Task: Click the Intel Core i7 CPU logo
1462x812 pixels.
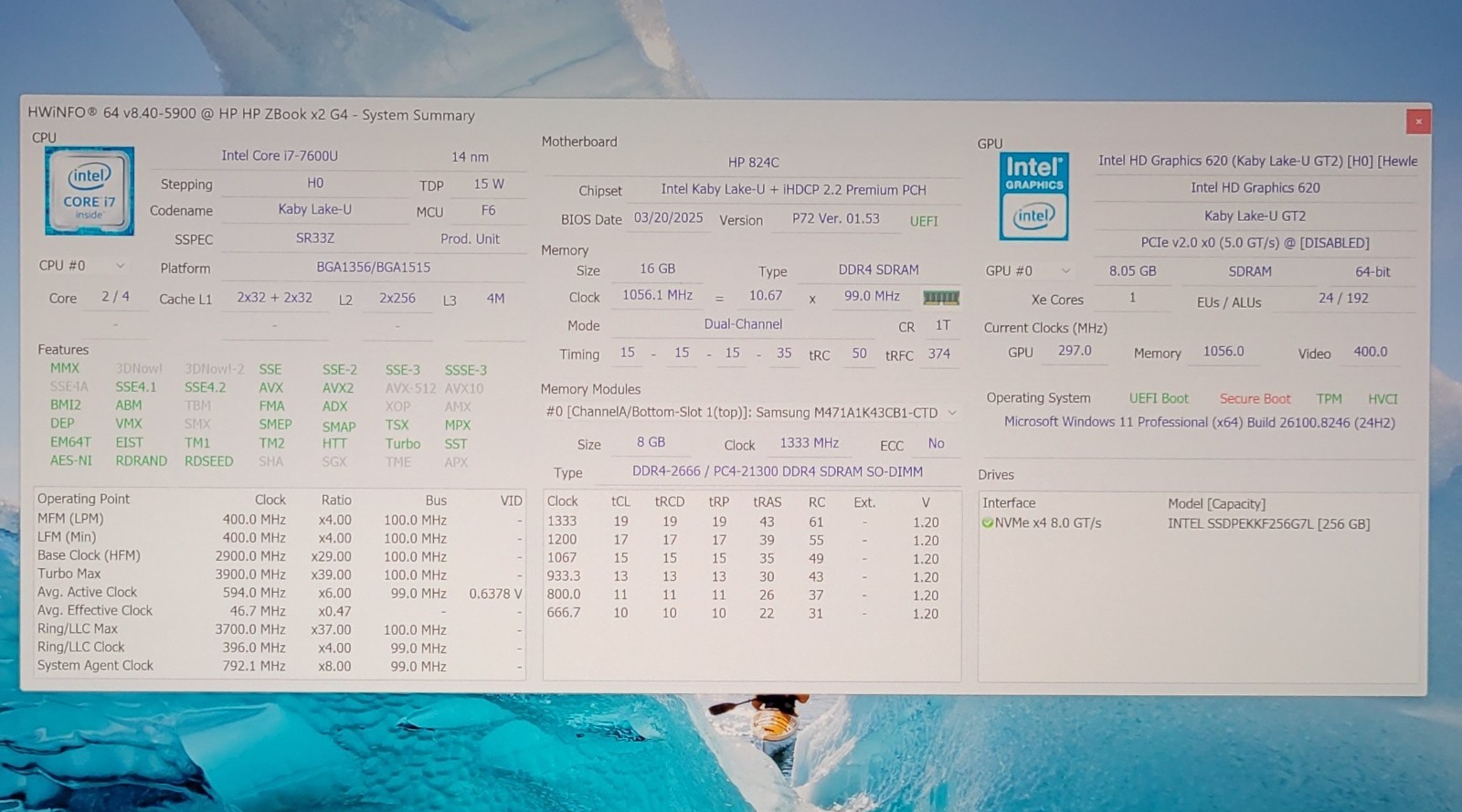Action: tap(90, 191)
